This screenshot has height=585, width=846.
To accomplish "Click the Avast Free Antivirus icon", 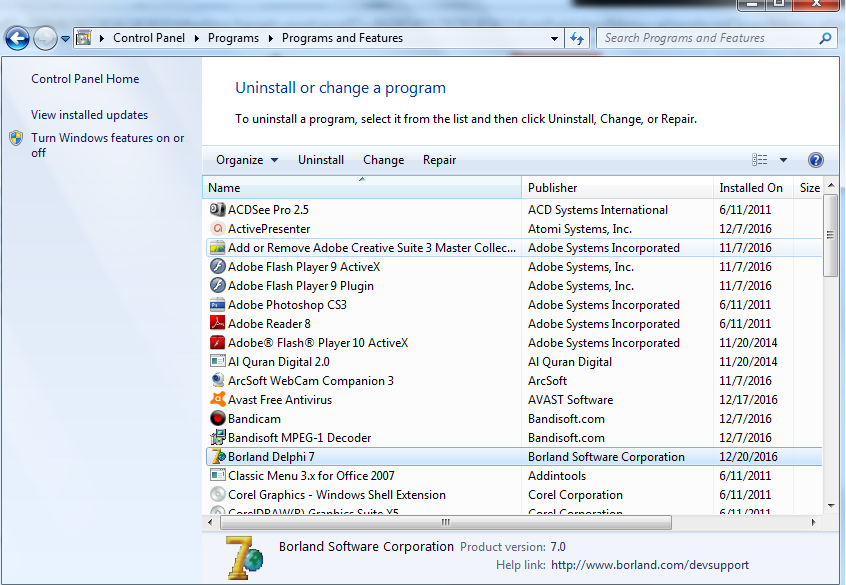I will tap(217, 399).
